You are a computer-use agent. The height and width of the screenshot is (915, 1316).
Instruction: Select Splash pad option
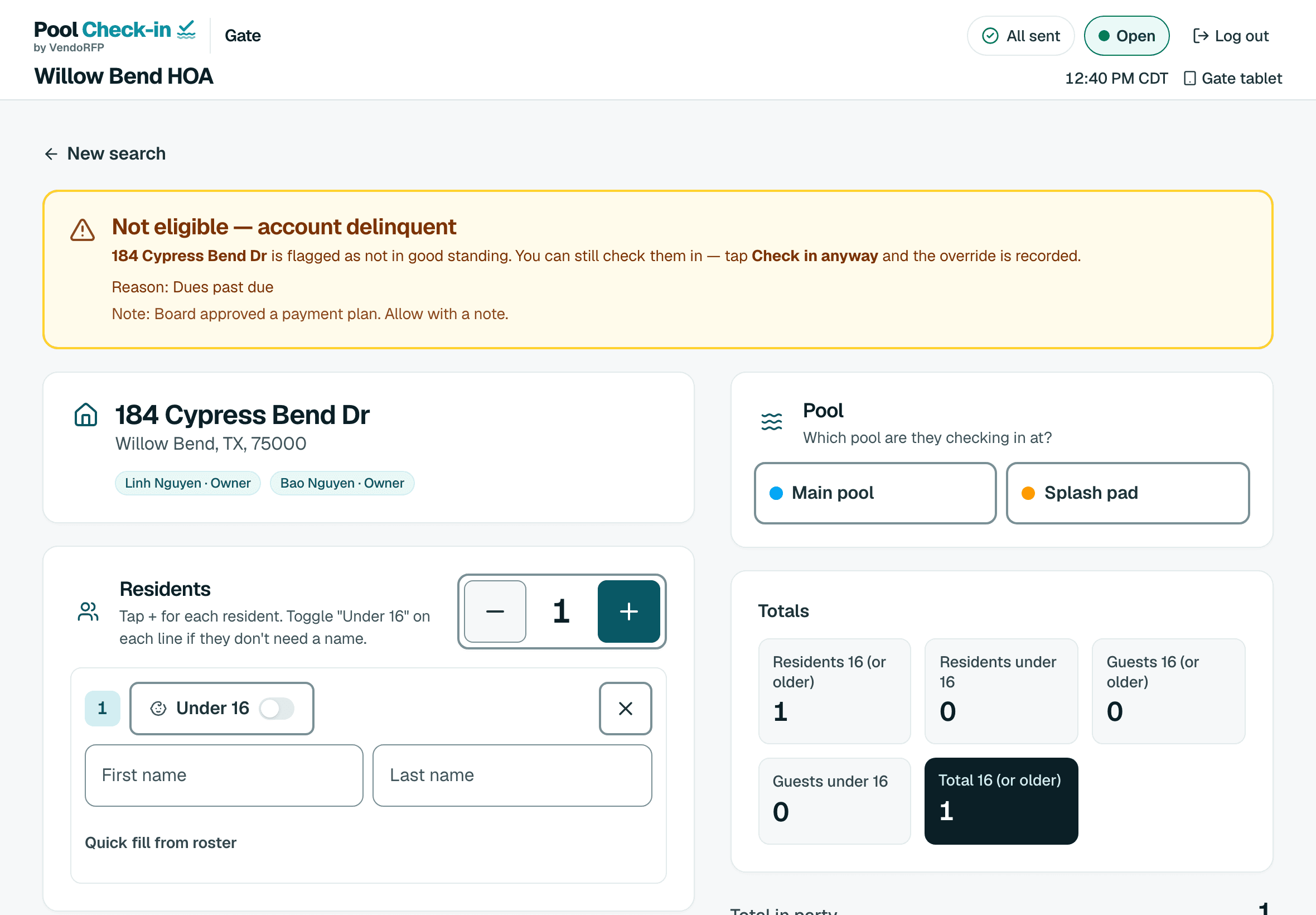tap(1128, 493)
